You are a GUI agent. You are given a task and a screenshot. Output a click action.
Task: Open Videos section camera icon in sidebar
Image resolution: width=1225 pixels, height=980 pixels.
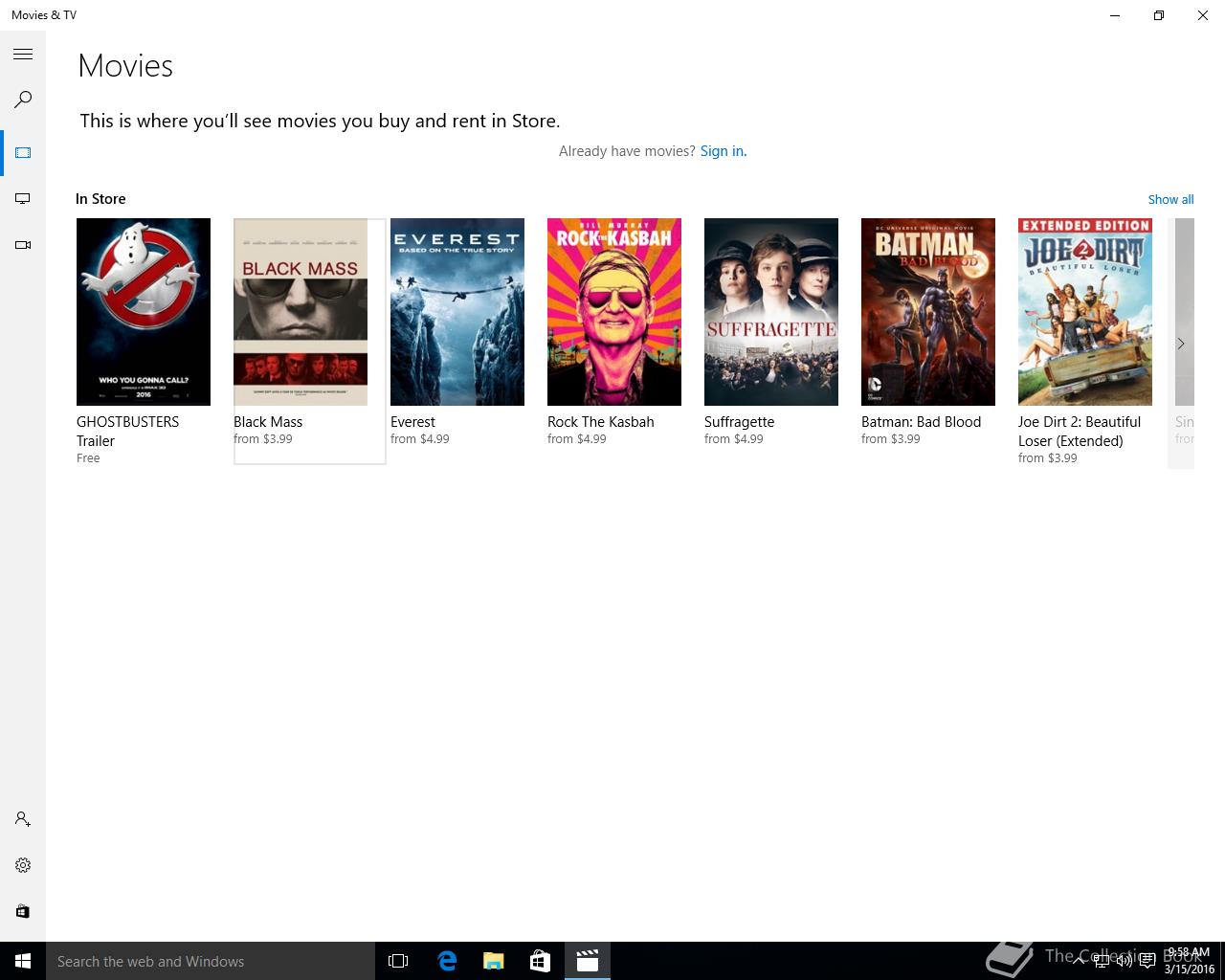[23, 245]
